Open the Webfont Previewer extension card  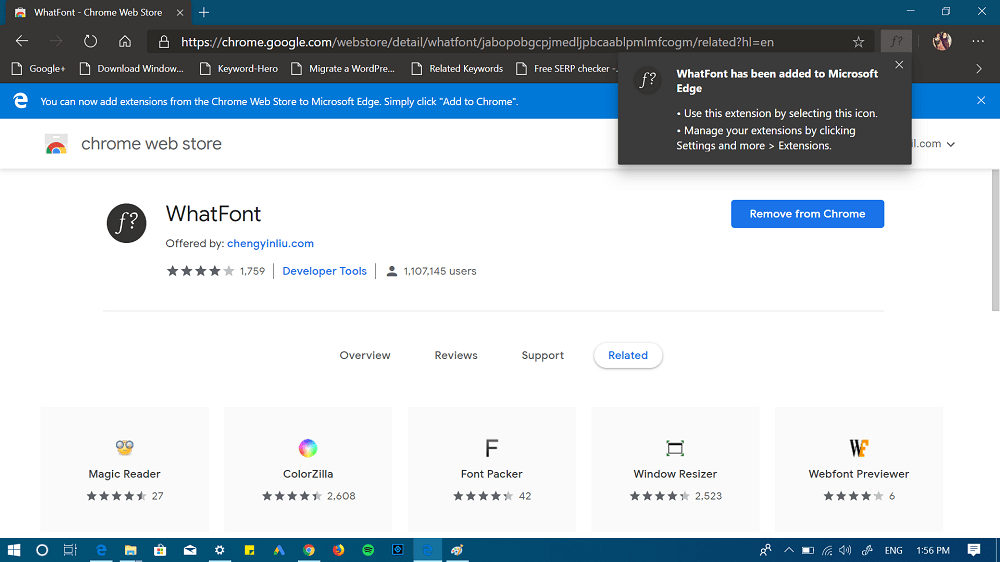(x=859, y=469)
